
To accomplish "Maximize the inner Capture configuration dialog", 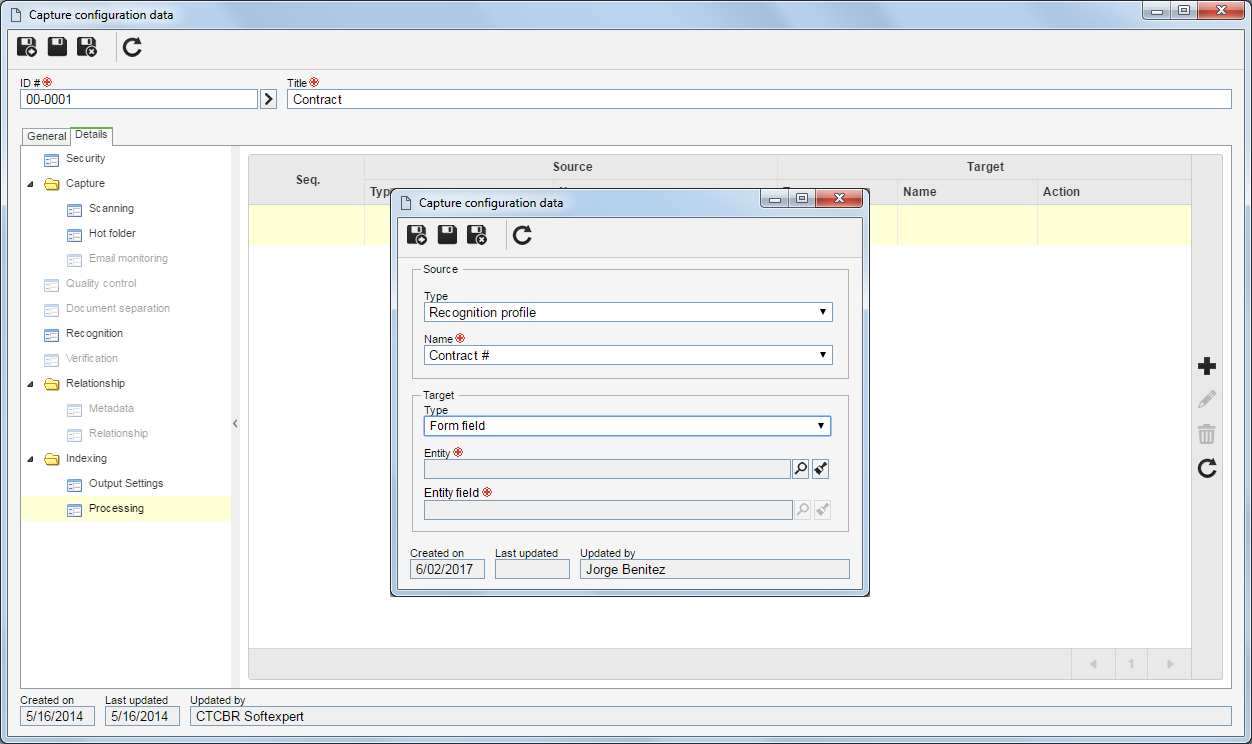I will [802, 198].
